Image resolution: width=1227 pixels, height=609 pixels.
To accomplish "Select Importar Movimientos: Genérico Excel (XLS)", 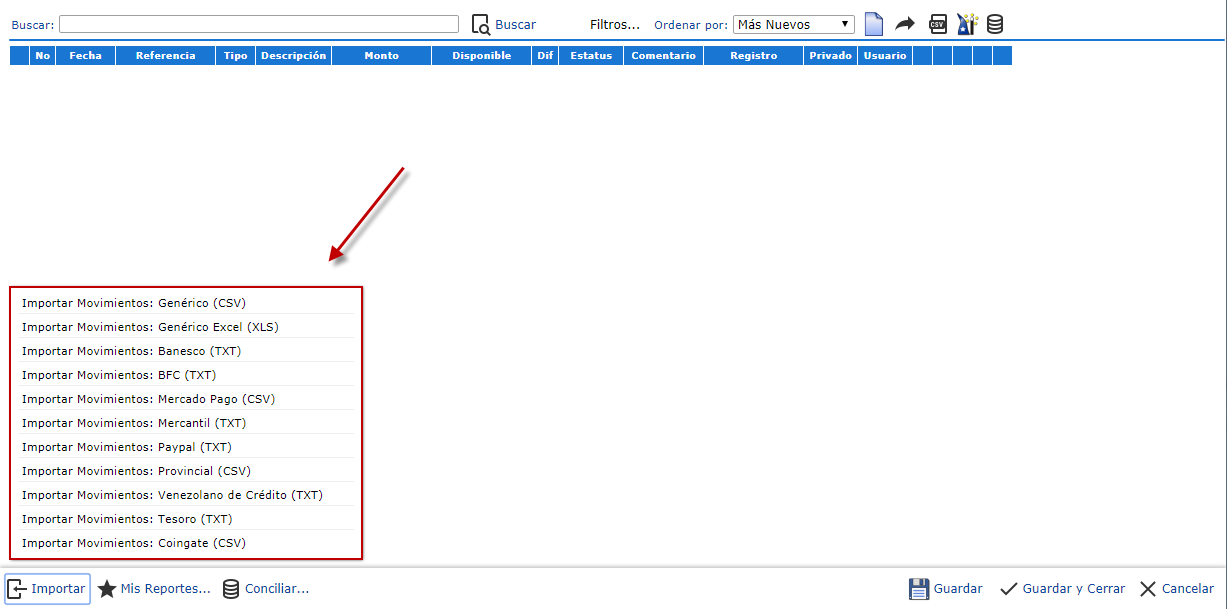I will (x=185, y=326).
